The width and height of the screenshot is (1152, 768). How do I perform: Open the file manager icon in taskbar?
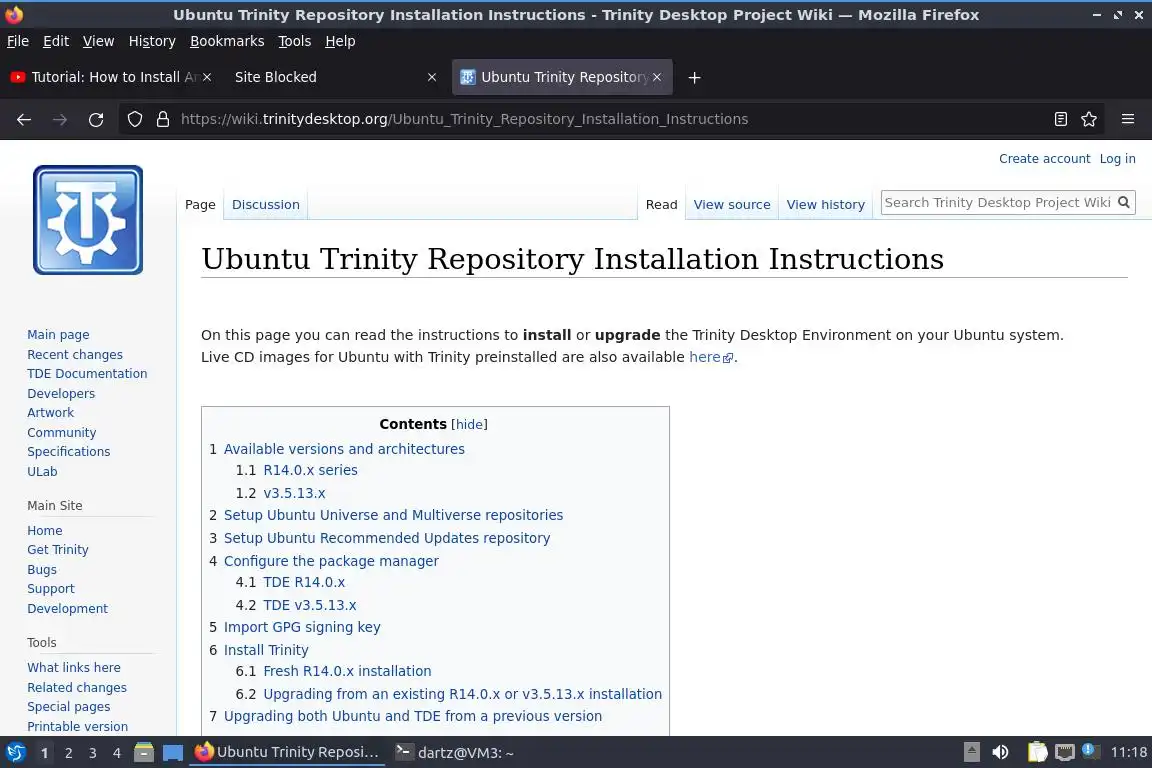click(x=144, y=752)
